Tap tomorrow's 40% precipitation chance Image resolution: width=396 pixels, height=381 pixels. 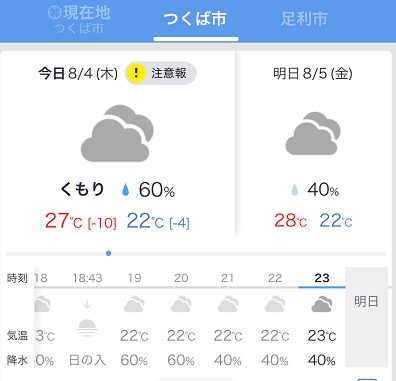click(x=323, y=190)
